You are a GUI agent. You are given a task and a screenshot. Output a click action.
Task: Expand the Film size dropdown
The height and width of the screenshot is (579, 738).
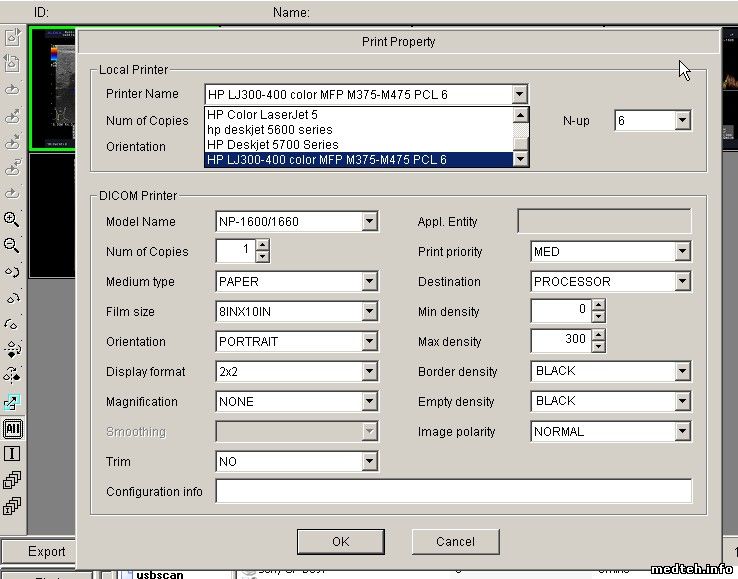369,312
